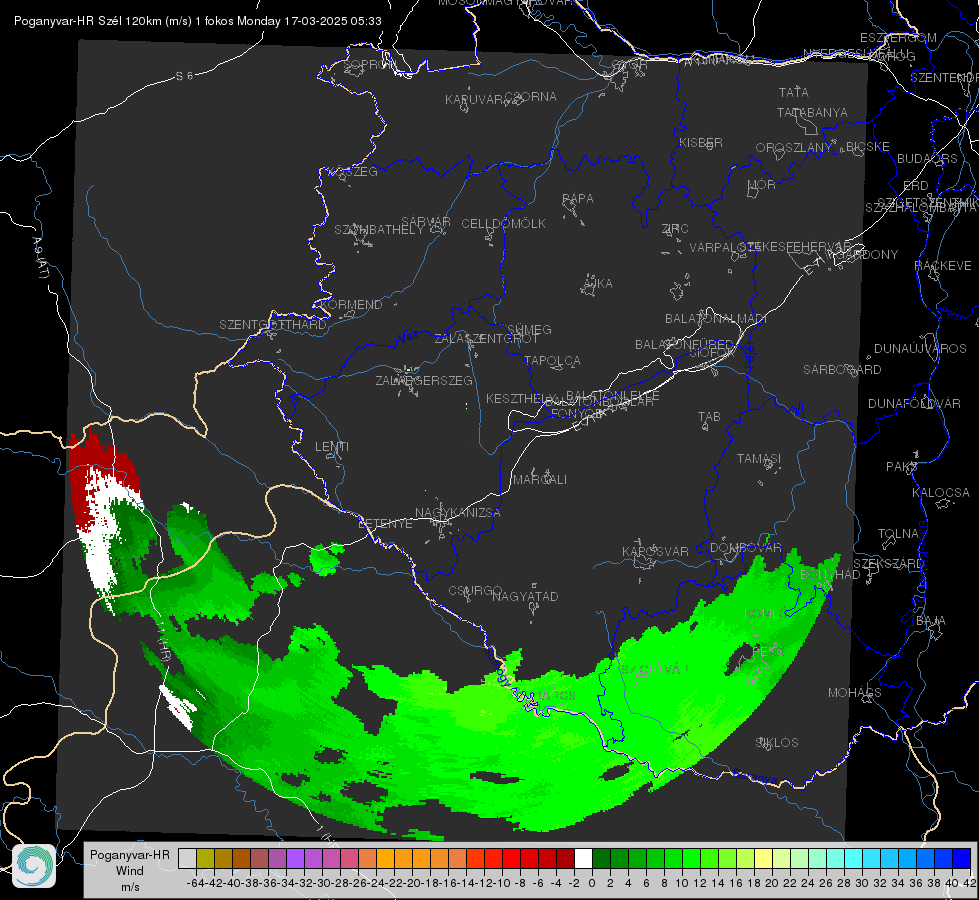Select the NAGYATÁD label

click(x=525, y=596)
